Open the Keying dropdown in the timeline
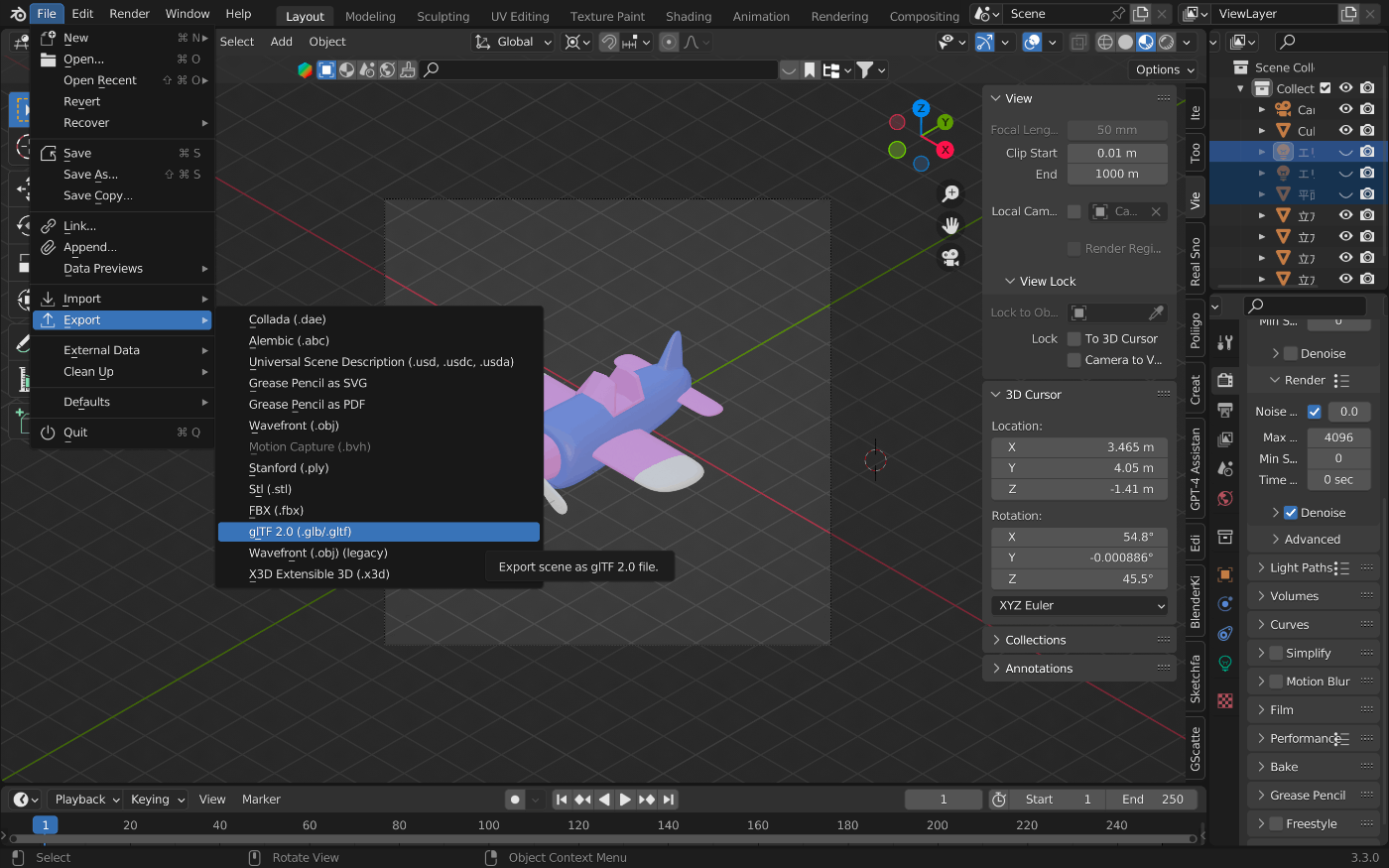The width and height of the screenshot is (1389, 868). (x=157, y=800)
